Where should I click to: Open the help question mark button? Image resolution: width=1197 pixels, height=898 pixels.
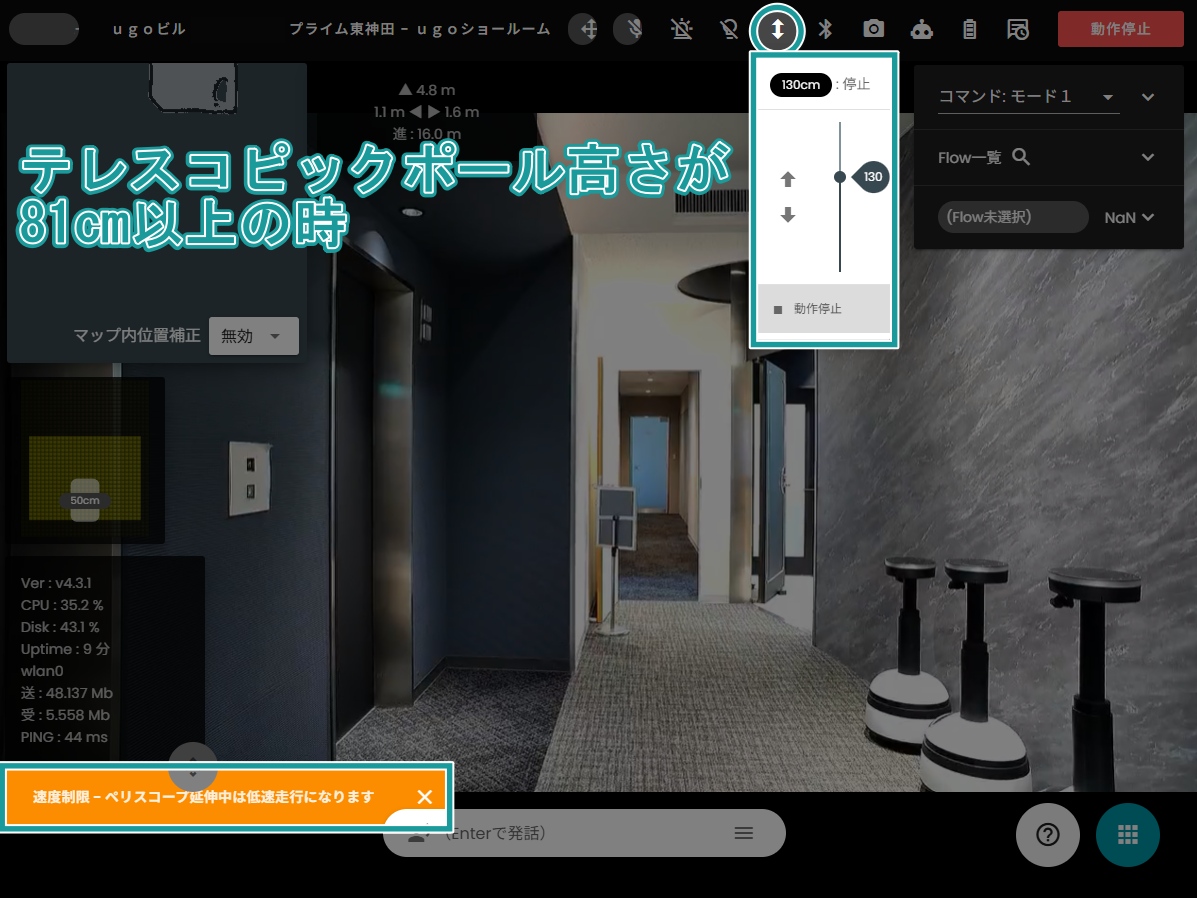1047,835
